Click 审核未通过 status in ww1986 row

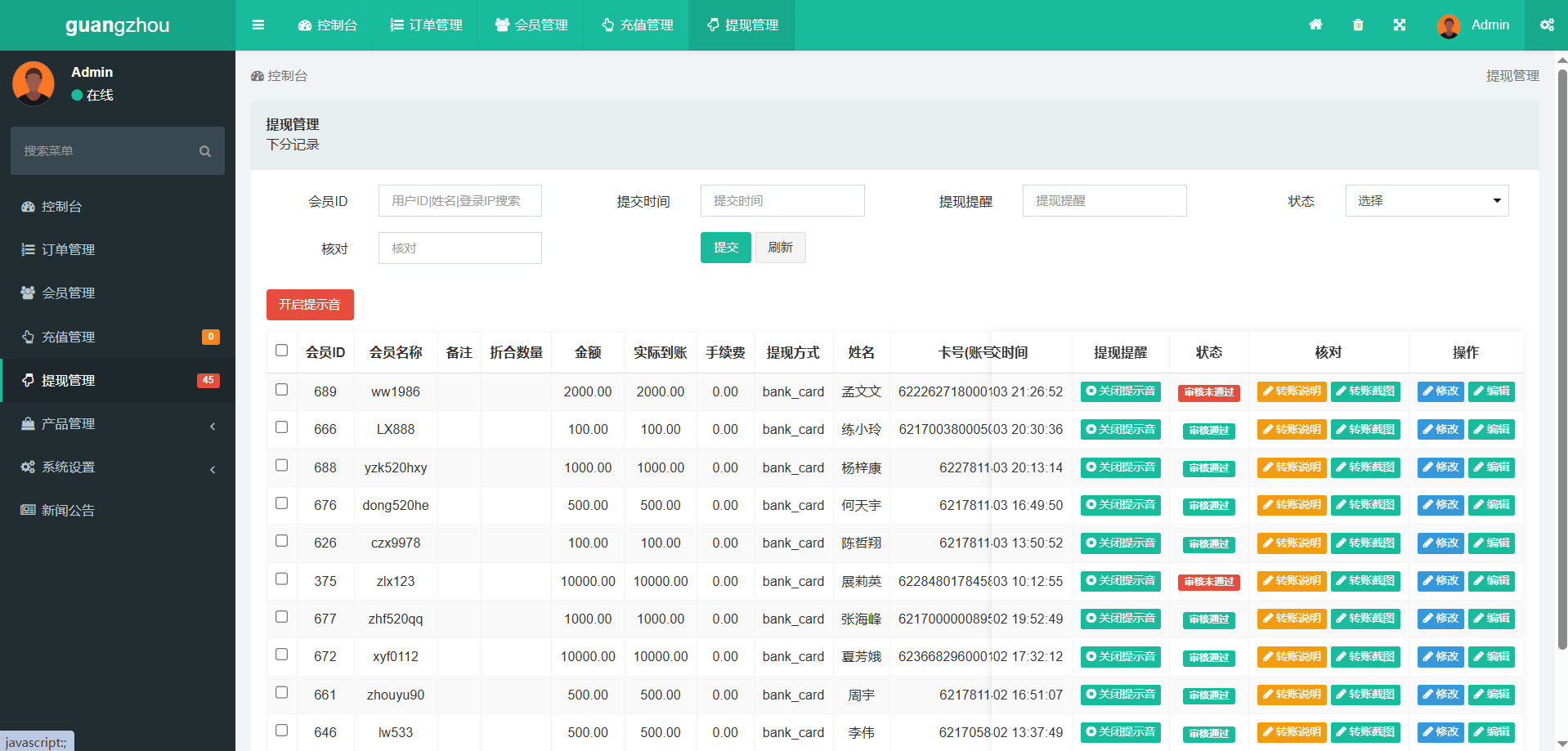[1209, 392]
